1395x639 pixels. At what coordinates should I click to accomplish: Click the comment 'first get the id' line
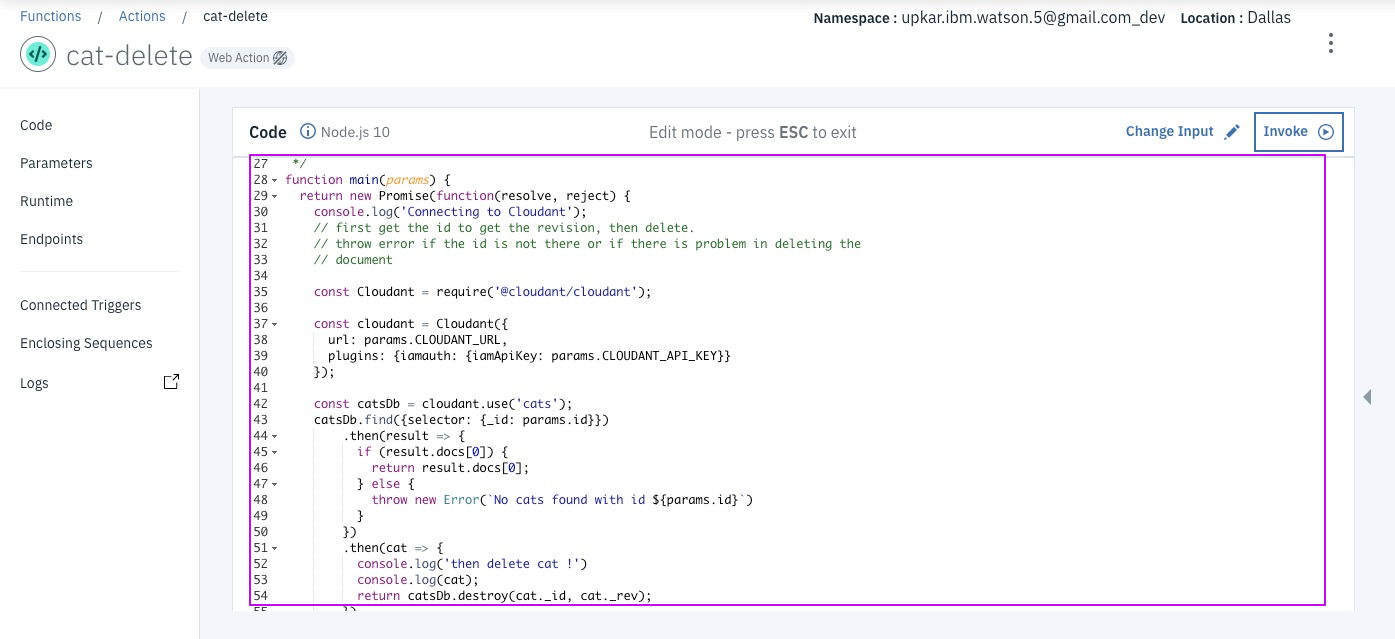[x=504, y=228]
